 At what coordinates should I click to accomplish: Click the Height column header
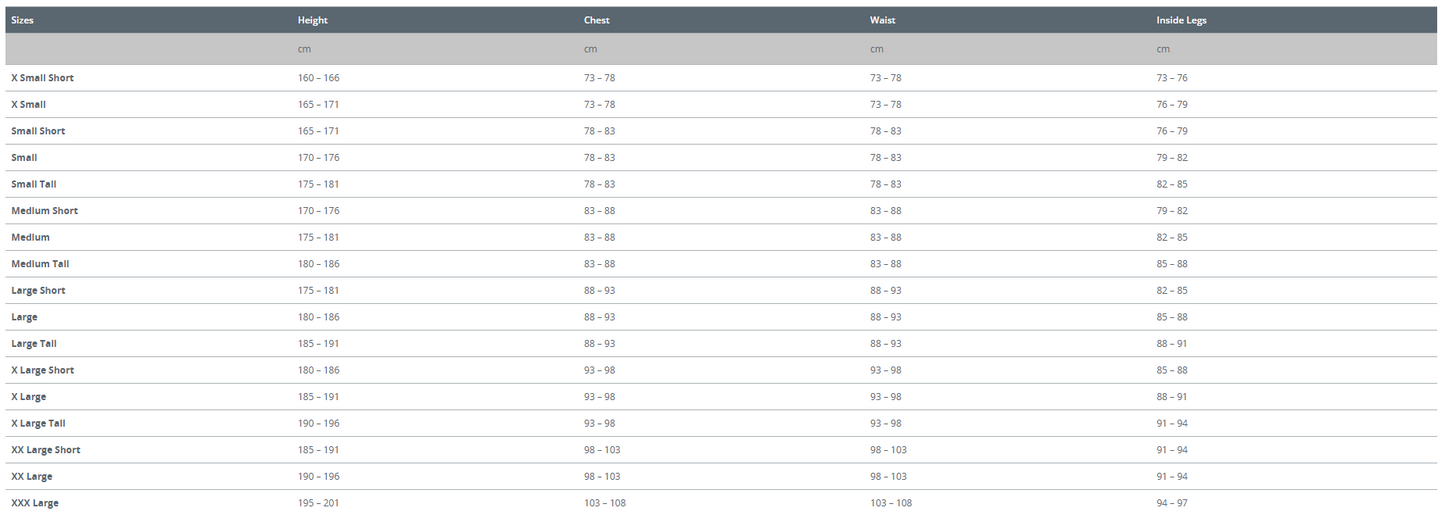(312, 20)
